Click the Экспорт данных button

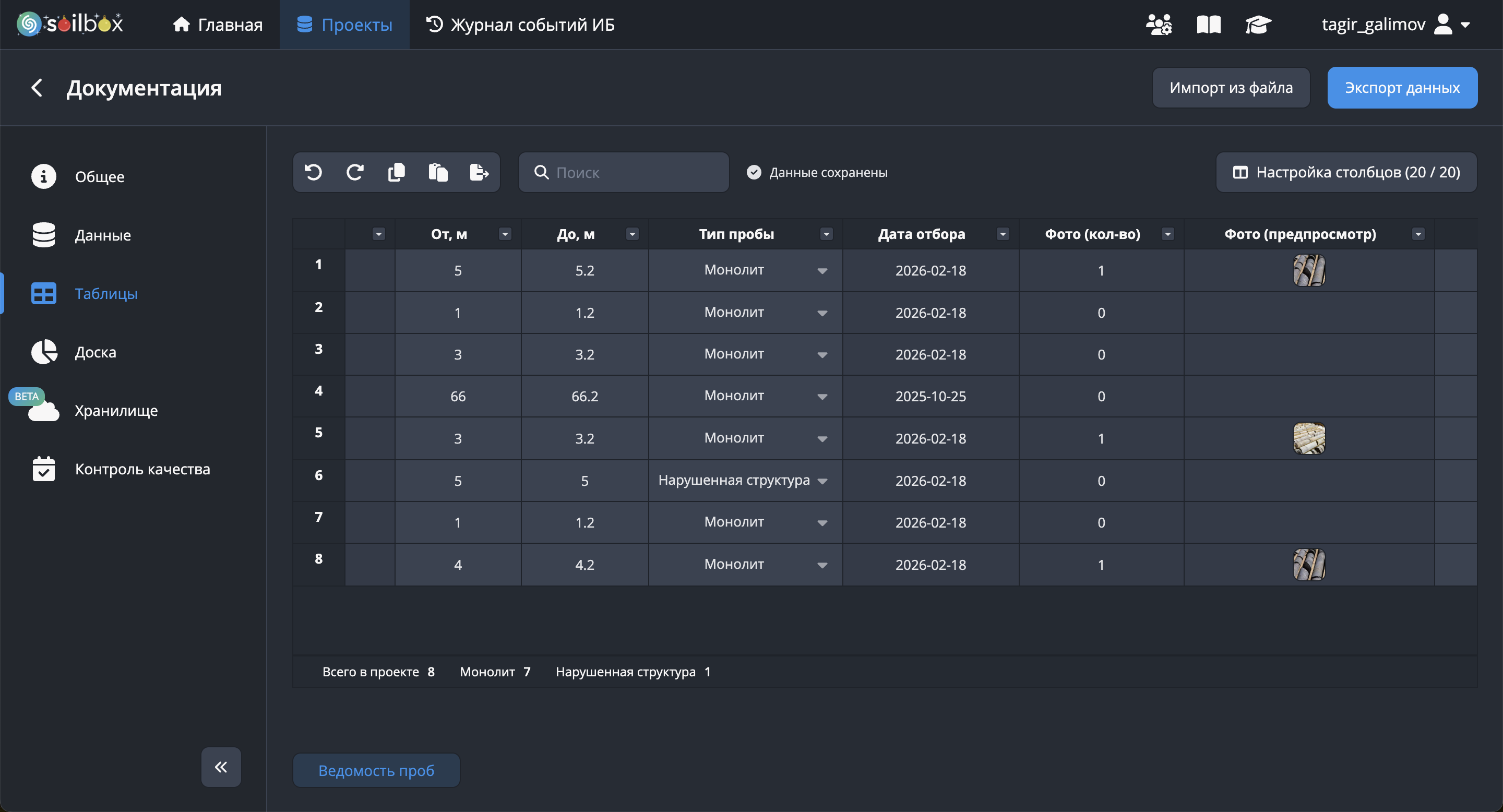1402,88
